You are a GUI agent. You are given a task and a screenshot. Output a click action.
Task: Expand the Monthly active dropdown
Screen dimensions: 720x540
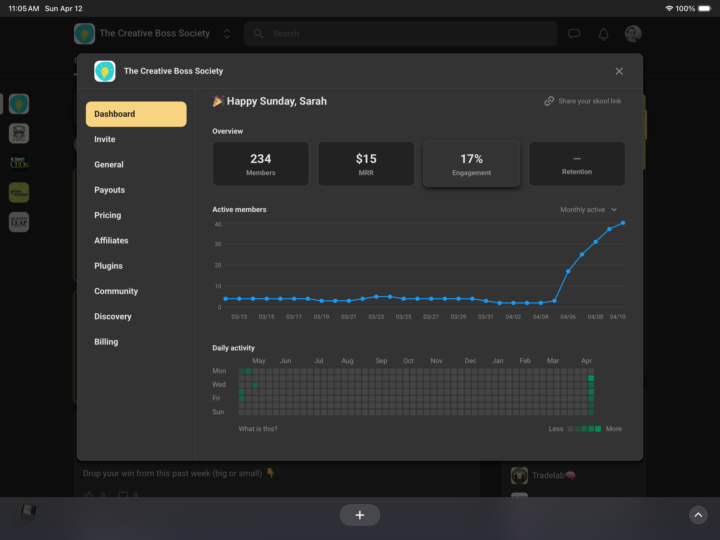click(x=588, y=209)
